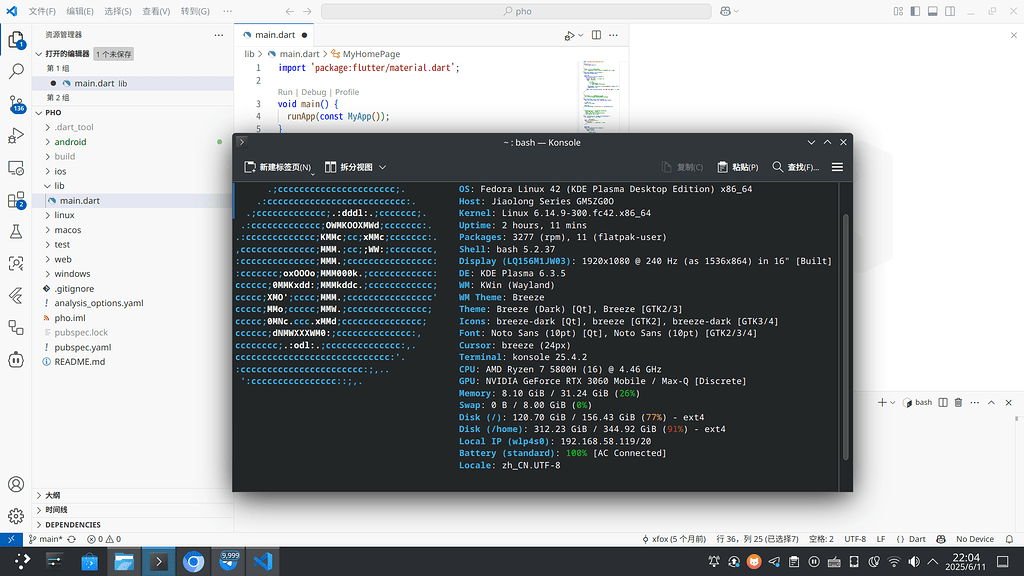This screenshot has width=1024, height=576.
Task: Click 粘贴(P) in Konsole toolbar
Action: click(738, 167)
